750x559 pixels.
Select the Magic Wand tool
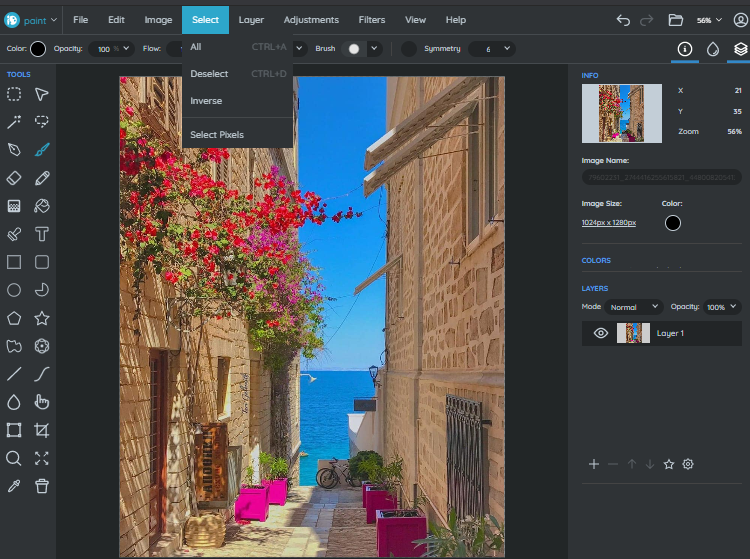[x=14, y=122]
